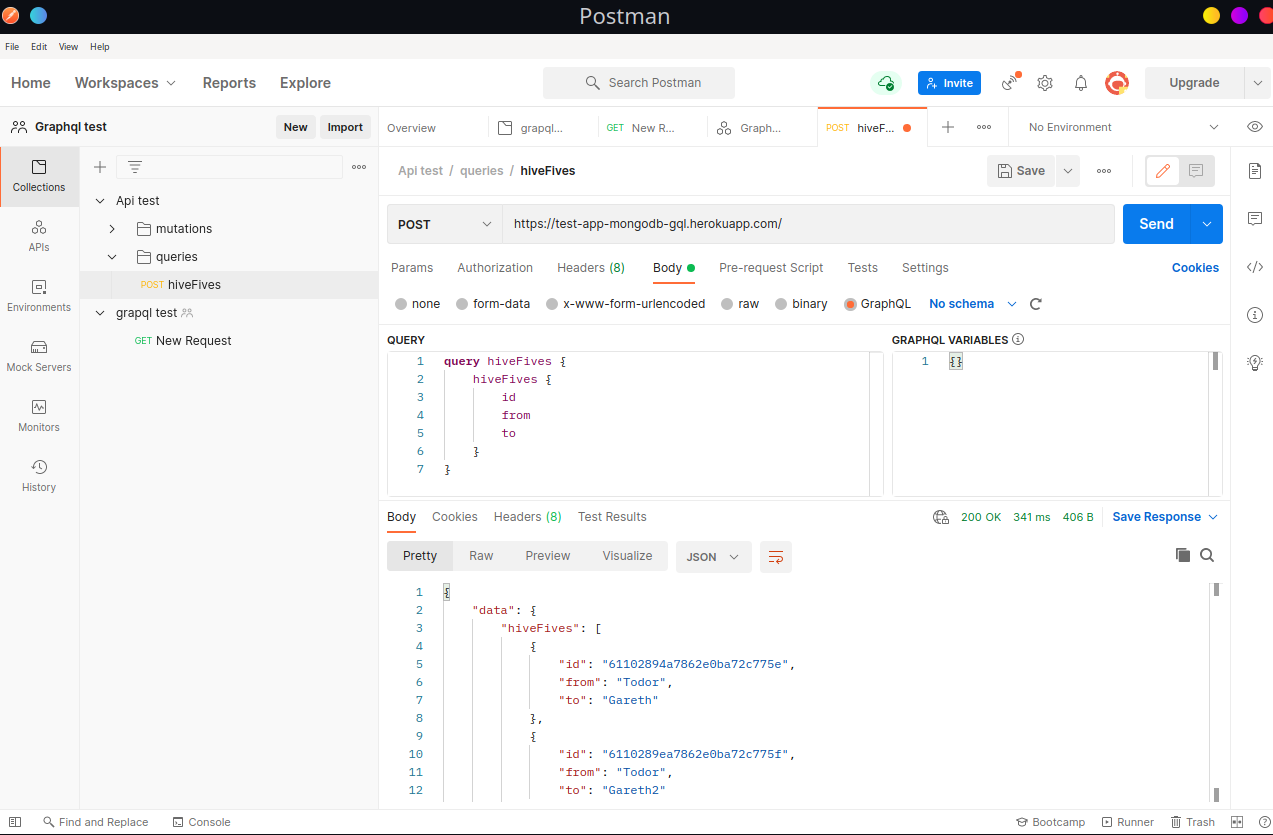Click the New button in sidebar
Viewport: 1273px width, 835px height.
point(296,127)
